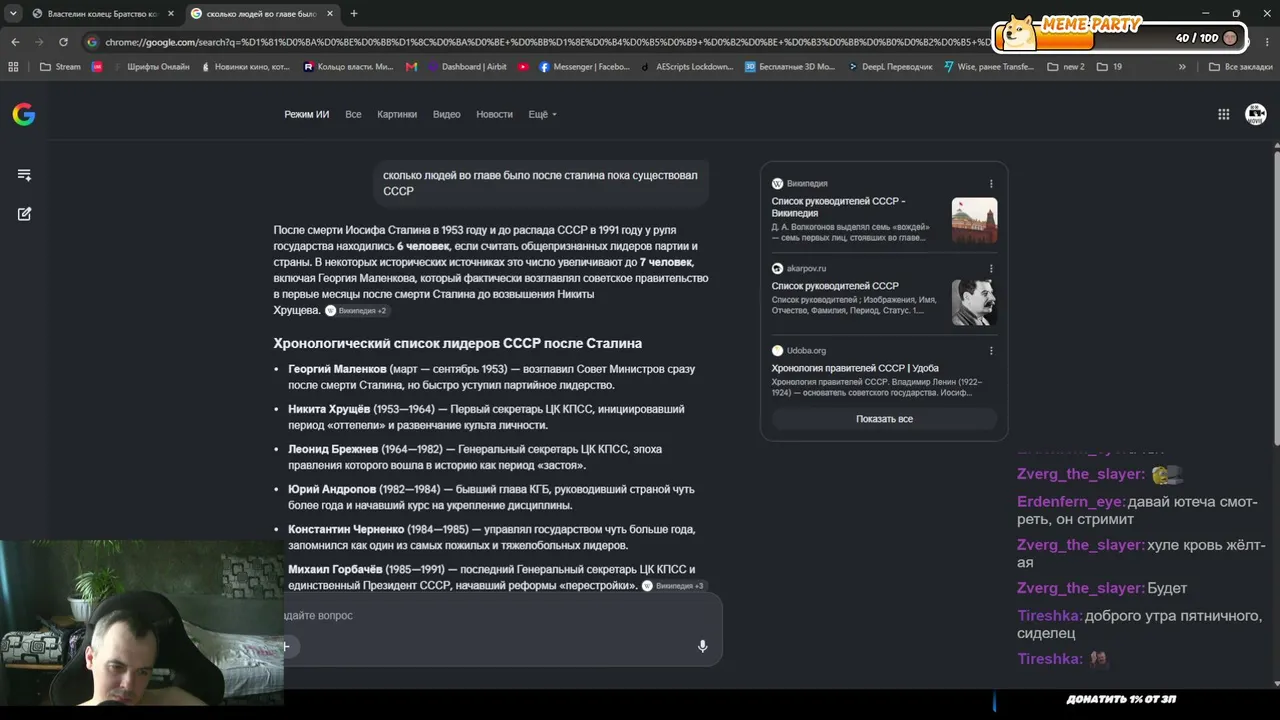Image resolution: width=1280 pixels, height=720 pixels.
Task: Open AI mode history list icon in sidebar
Action: tap(24, 175)
